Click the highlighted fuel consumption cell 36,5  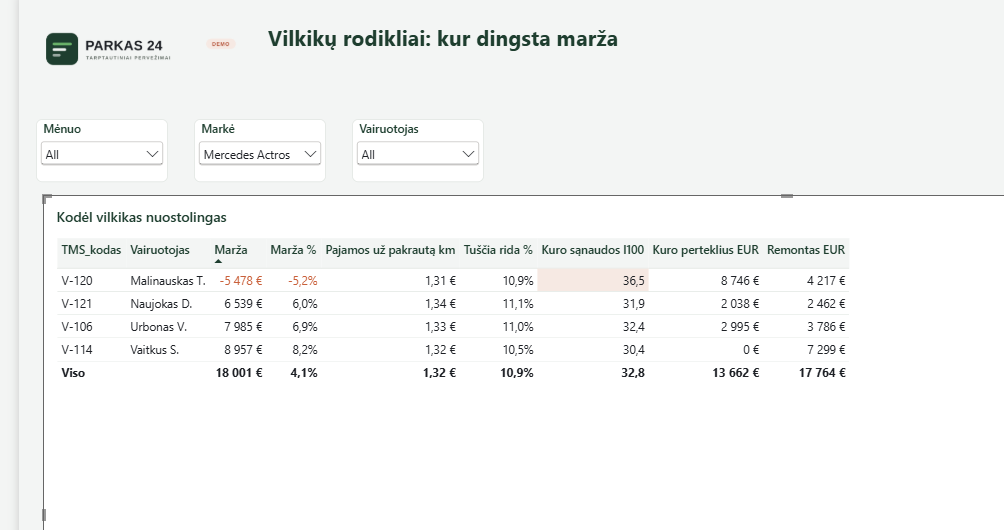593,280
